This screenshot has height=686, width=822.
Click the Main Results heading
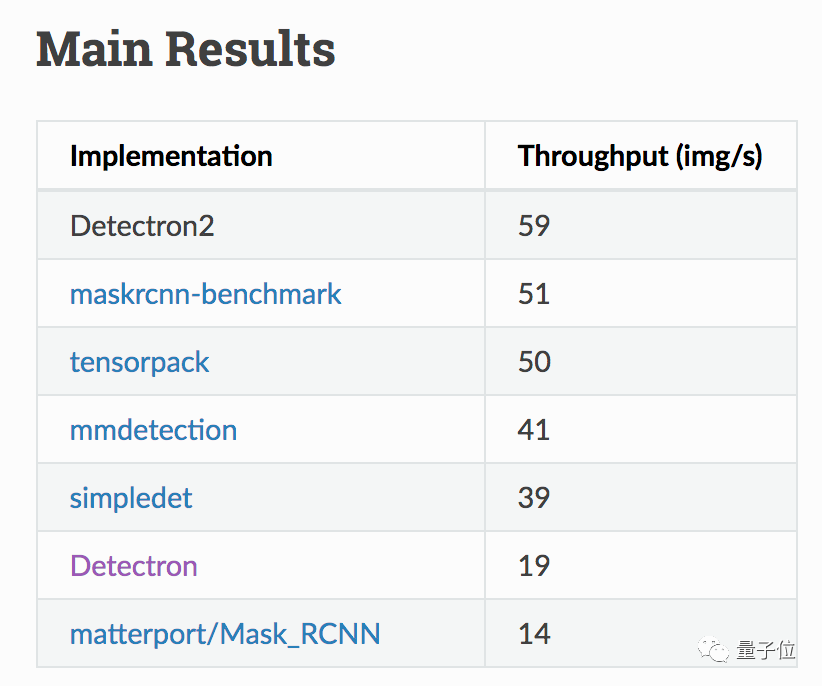point(185,50)
